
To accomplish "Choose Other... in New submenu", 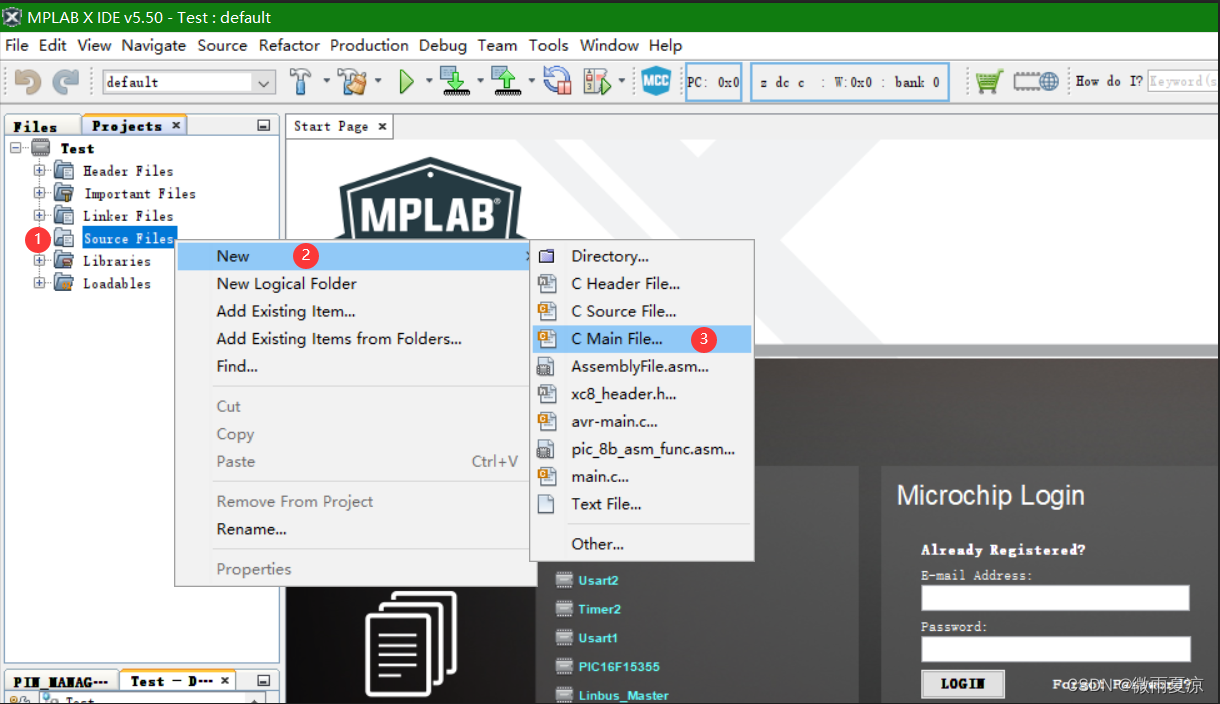I will coord(642,544).
